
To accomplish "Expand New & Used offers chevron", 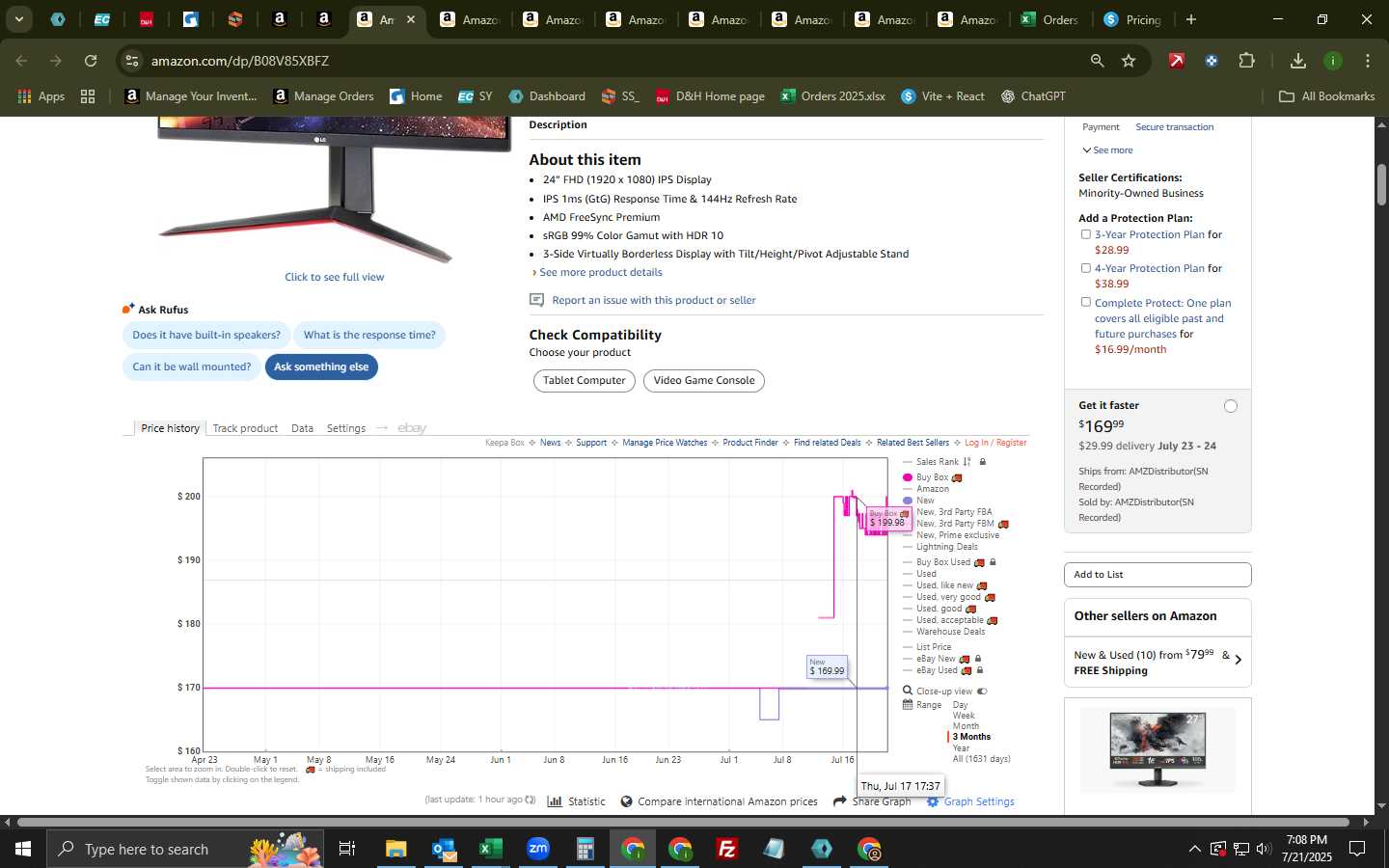I will click(1238, 661).
